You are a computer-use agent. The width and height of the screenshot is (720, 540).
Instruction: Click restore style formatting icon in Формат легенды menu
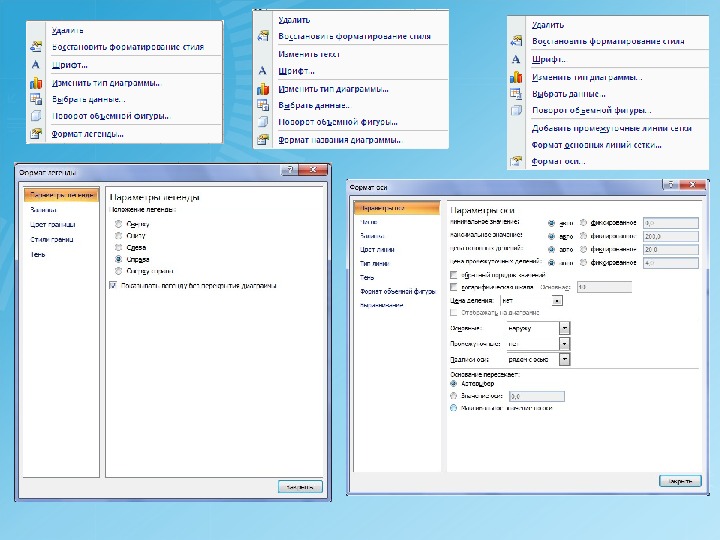36,46
